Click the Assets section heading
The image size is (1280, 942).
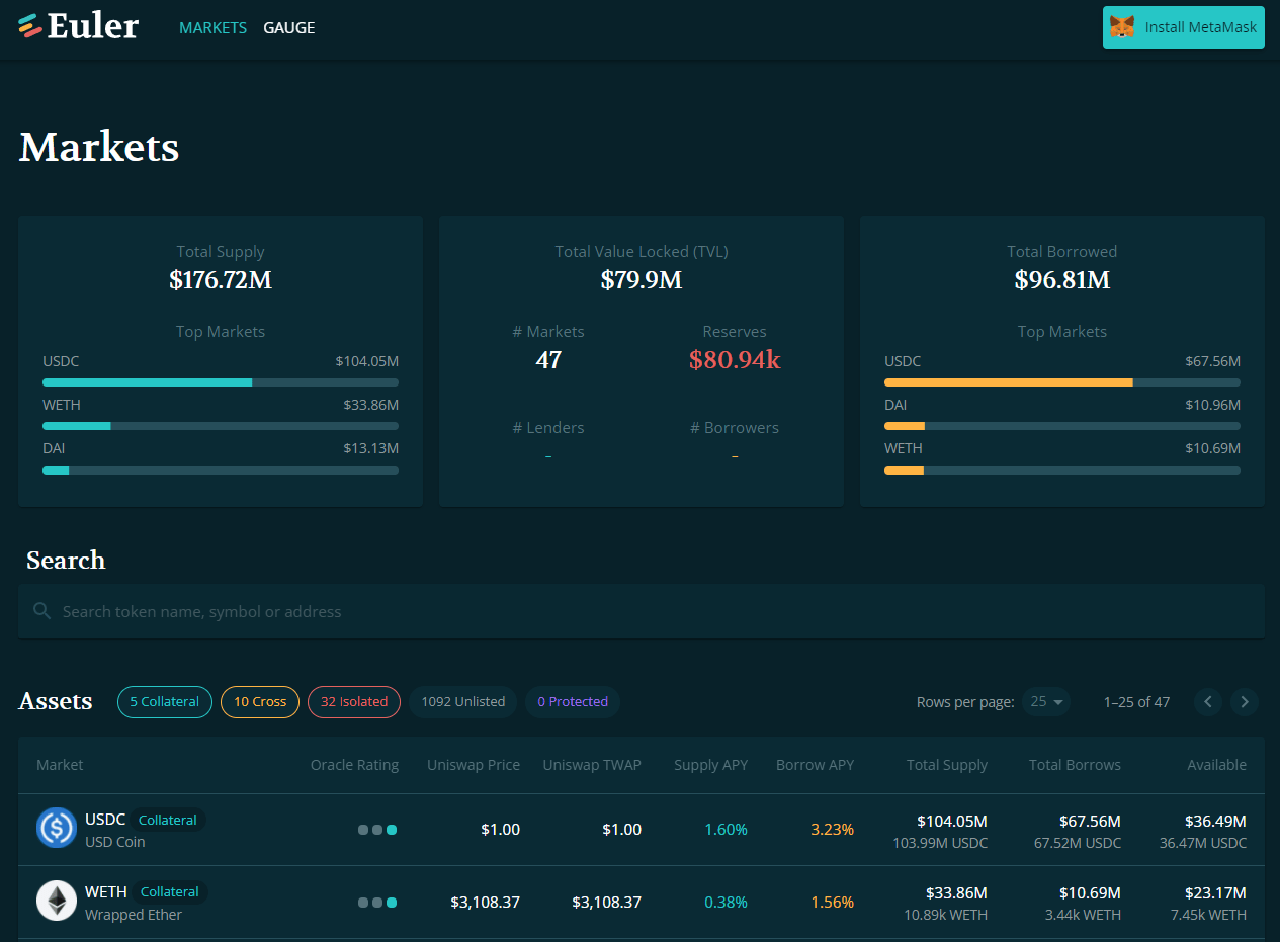coord(55,701)
